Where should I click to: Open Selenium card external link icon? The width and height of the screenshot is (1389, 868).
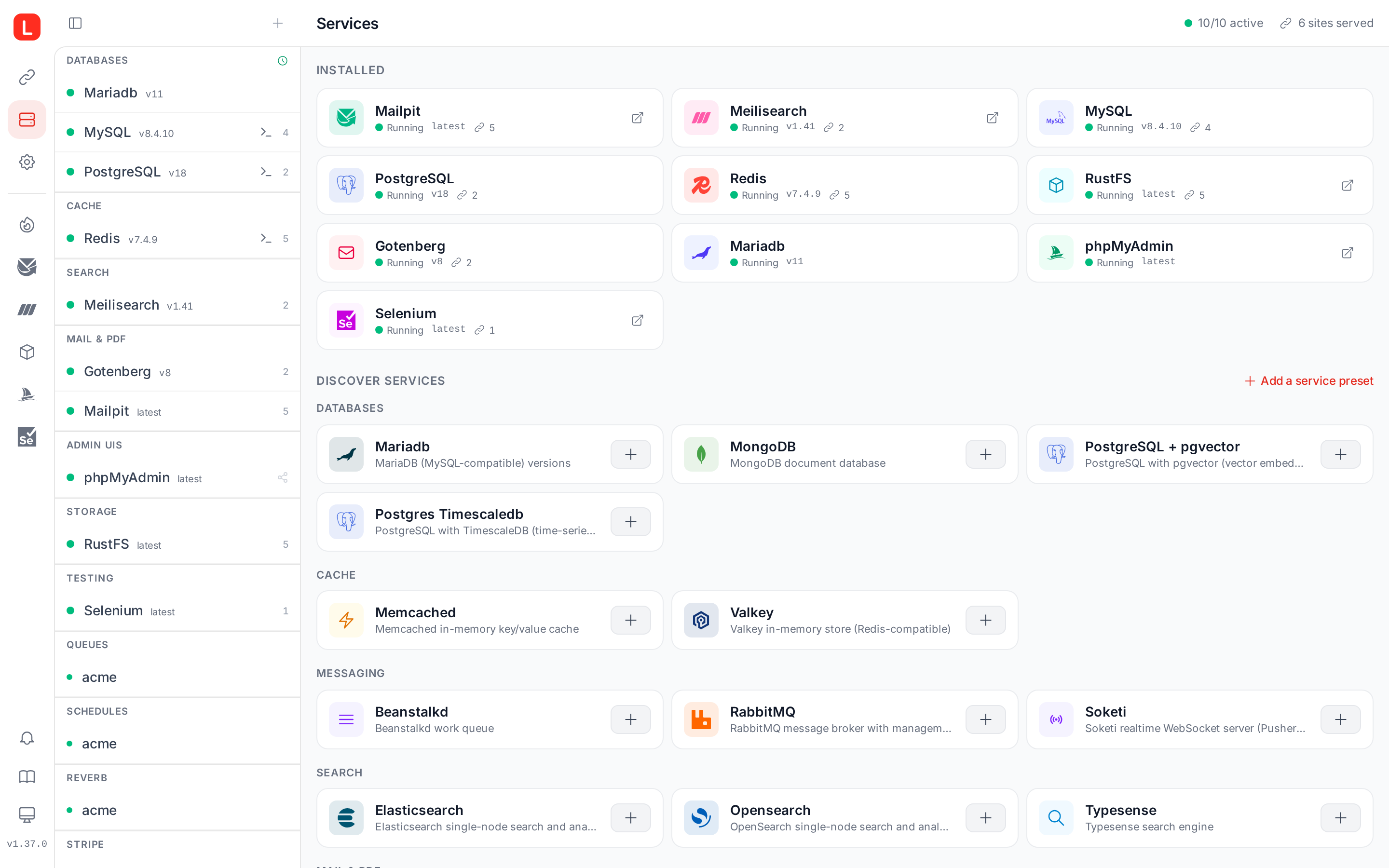click(637, 320)
